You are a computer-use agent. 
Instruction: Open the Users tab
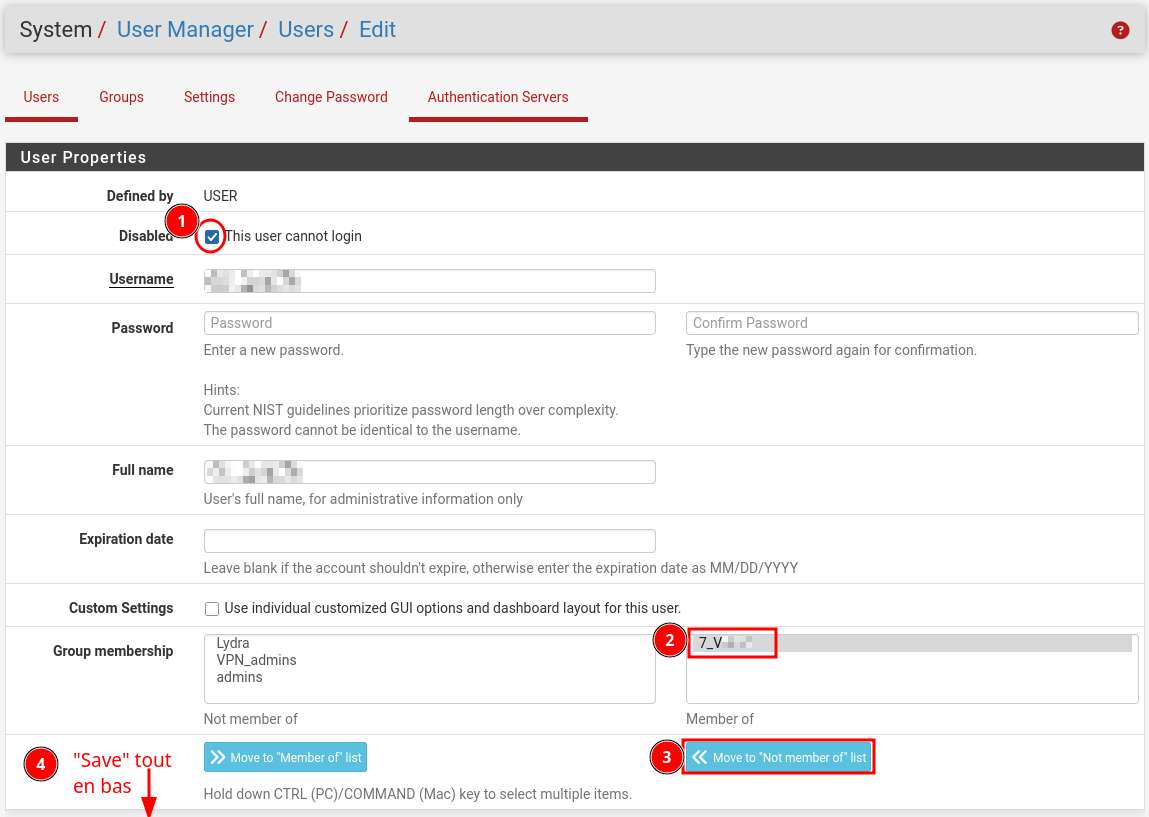click(x=41, y=97)
